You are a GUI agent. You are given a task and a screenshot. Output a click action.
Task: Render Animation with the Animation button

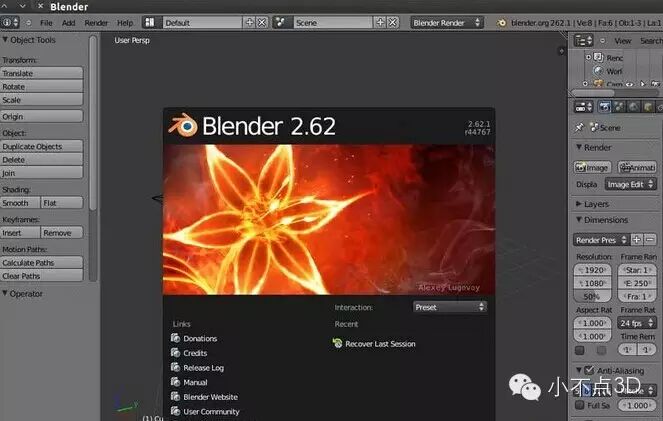[637, 167]
